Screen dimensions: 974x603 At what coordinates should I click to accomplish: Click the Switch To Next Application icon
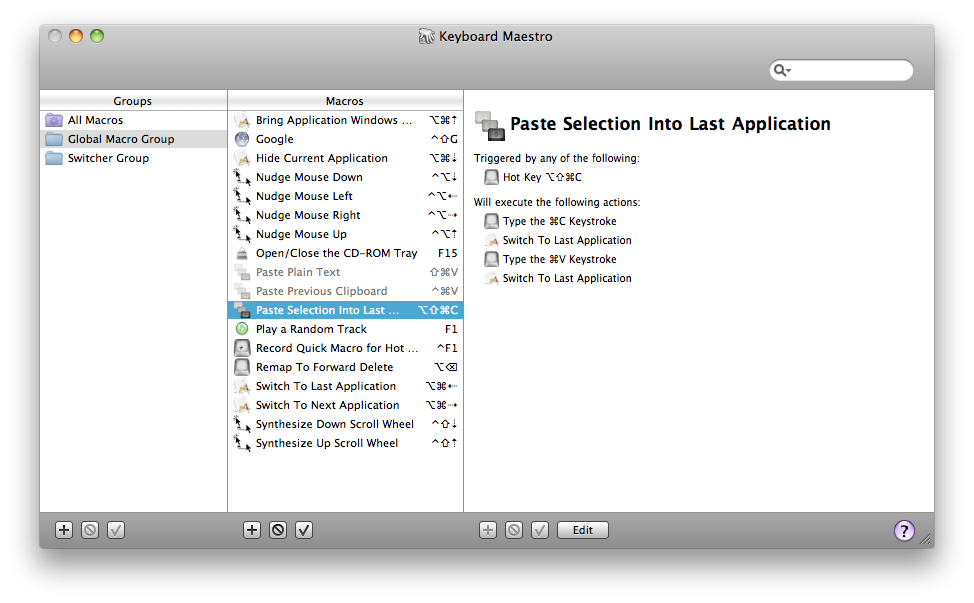(242, 406)
